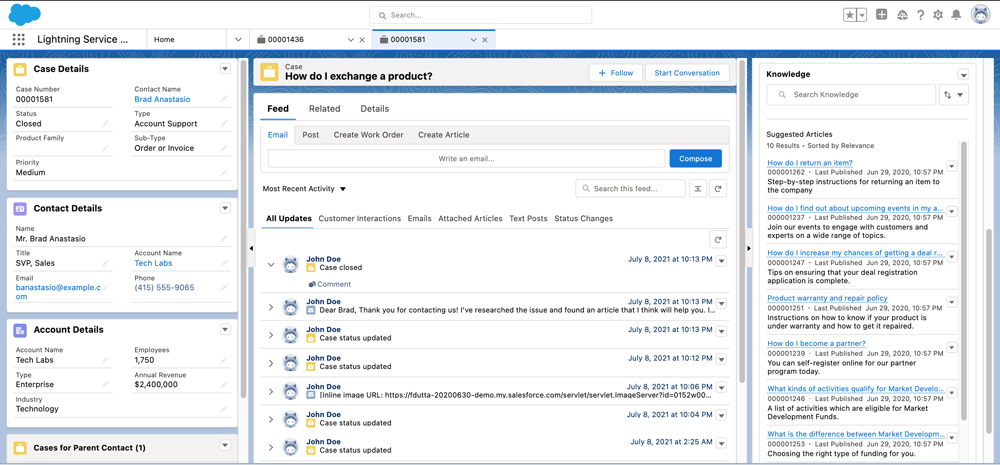Edit the Status field pencil icon
This screenshot has height=465, width=1000.
(105, 124)
